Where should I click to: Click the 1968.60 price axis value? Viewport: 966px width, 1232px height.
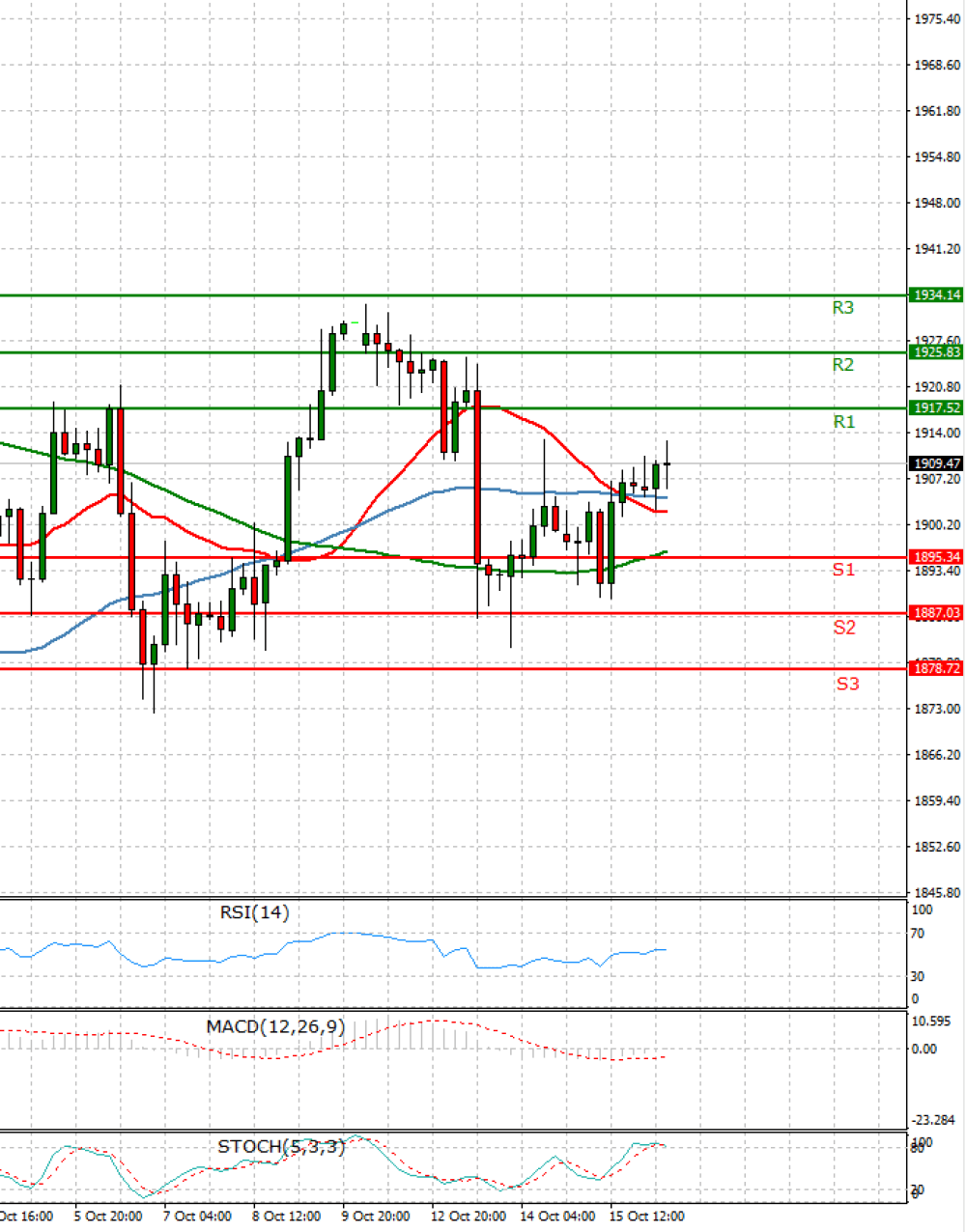tap(937, 66)
